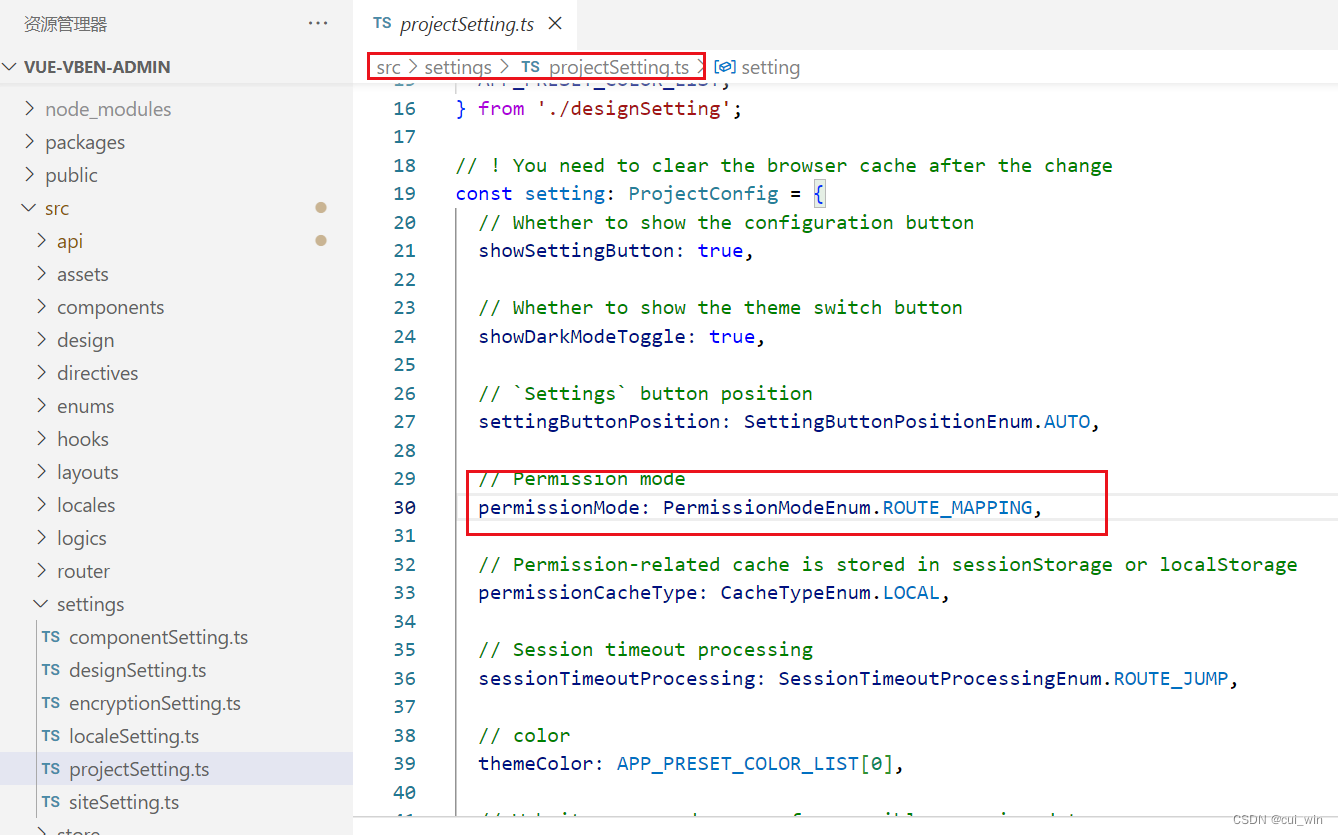Click the 资源管理器 explorer title

pyautogui.click(x=65, y=24)
